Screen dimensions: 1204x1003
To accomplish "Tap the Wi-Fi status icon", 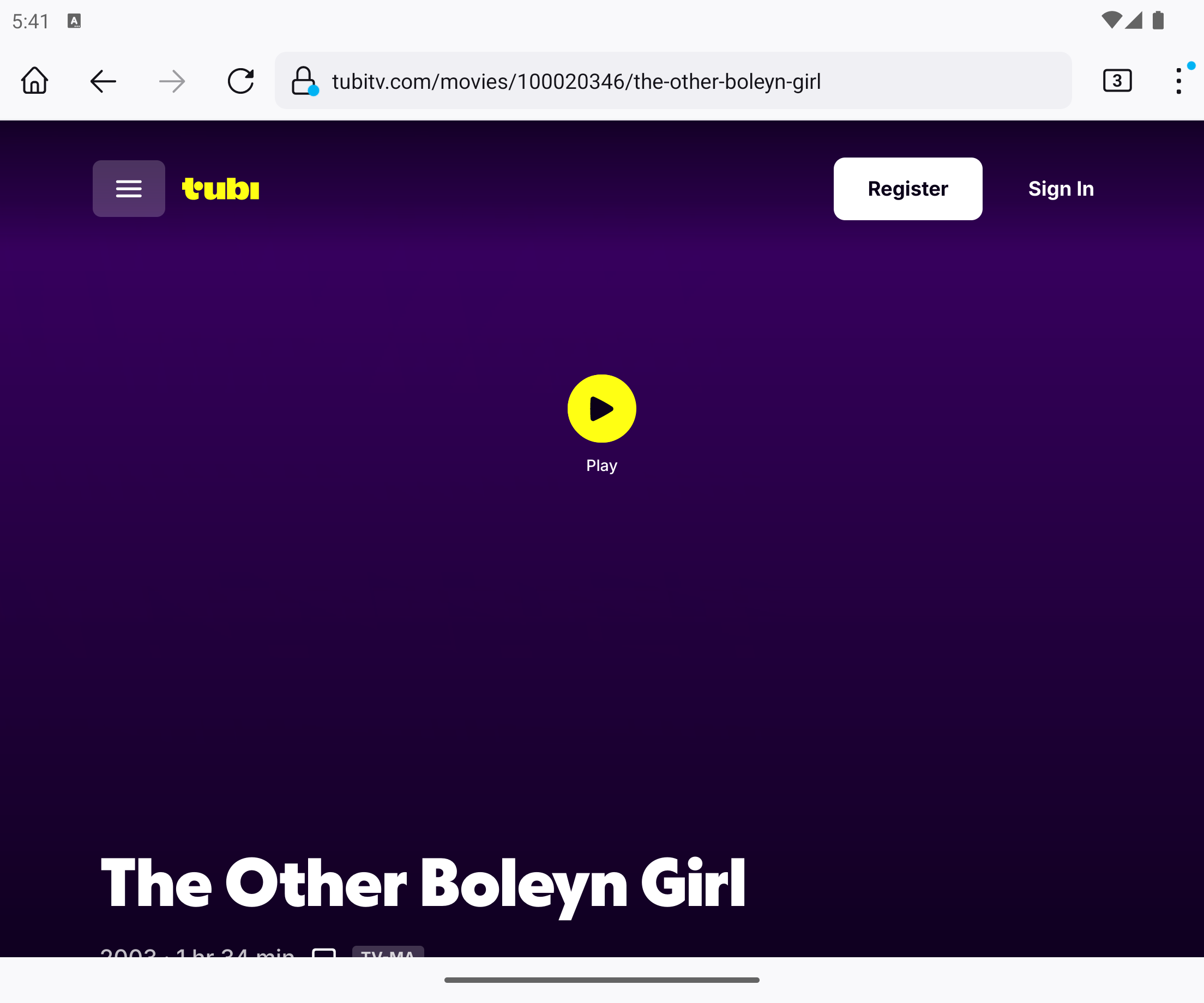I will coord(1111,21).
